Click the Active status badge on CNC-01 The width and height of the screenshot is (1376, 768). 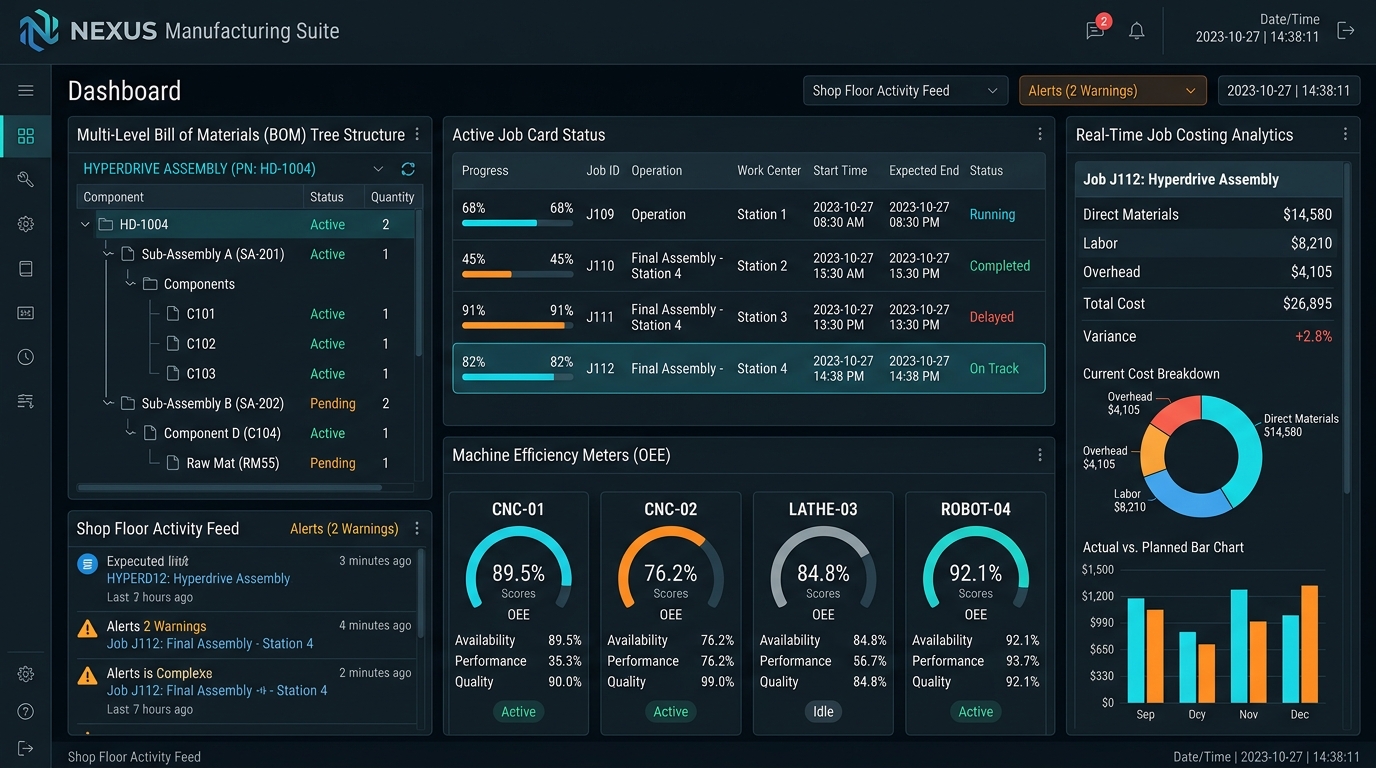(x=518, y=712)
